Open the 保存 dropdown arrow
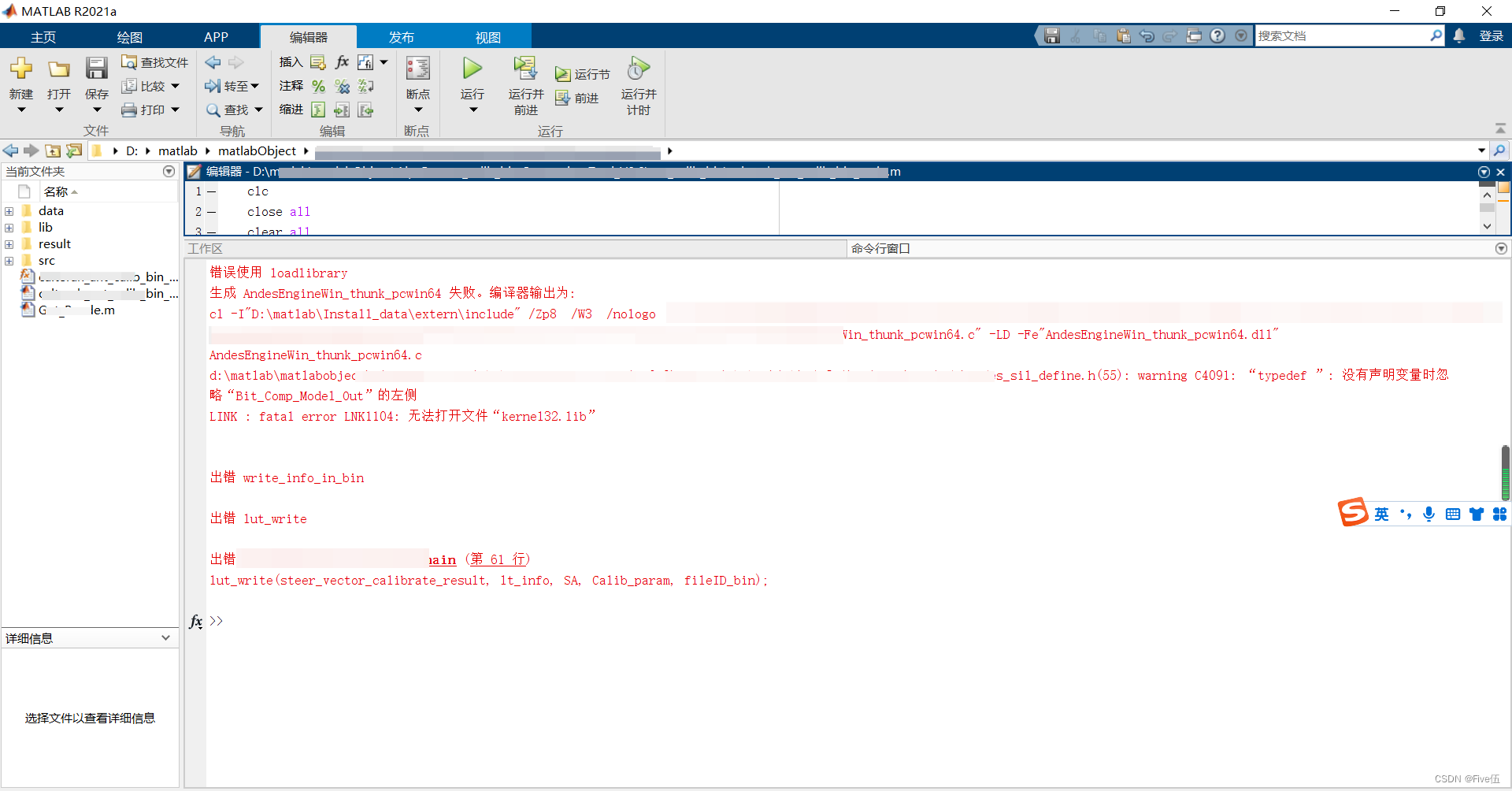Viewport: 1512px width, 791px height. point(97,110)
